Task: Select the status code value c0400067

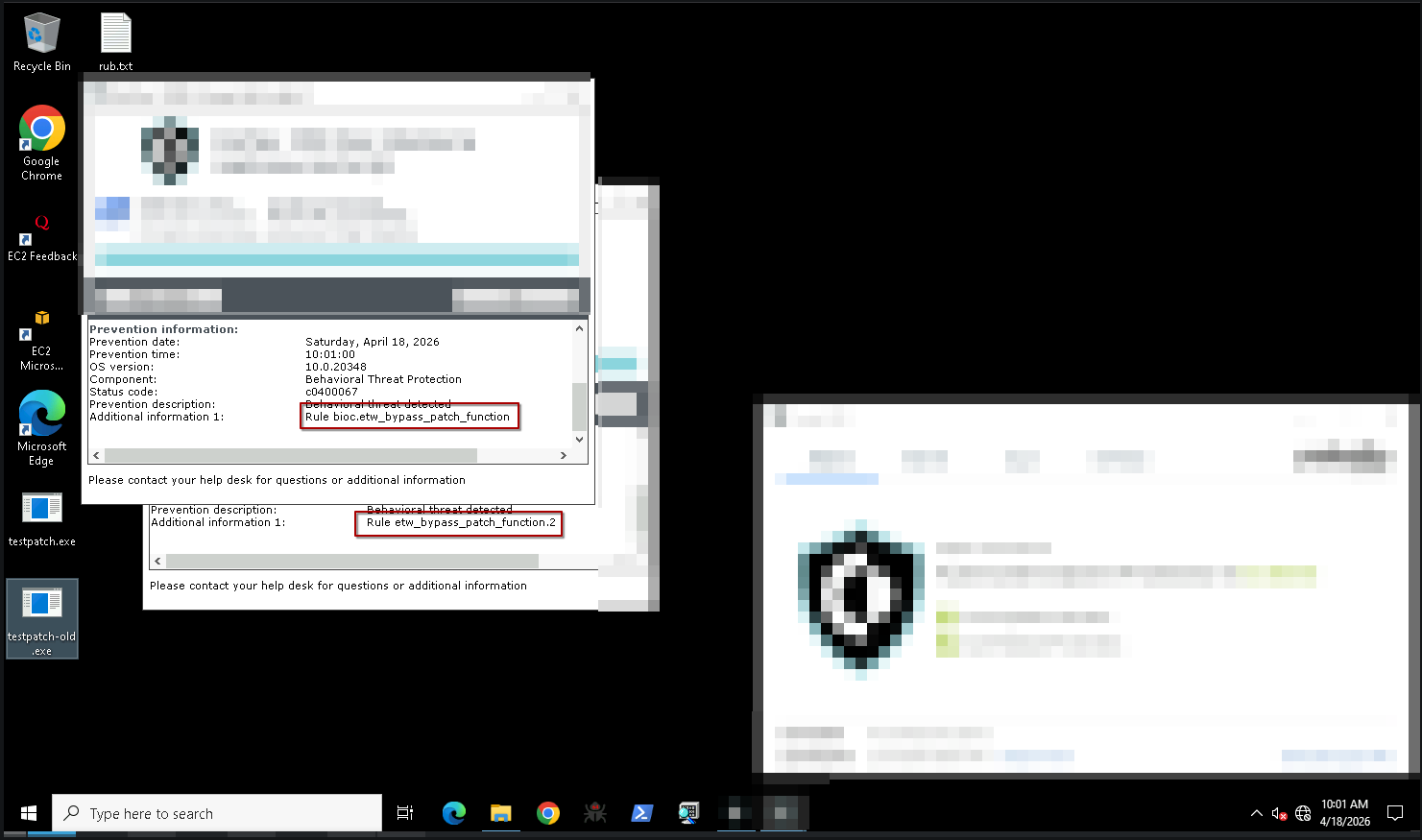Action: click(331, 392)
